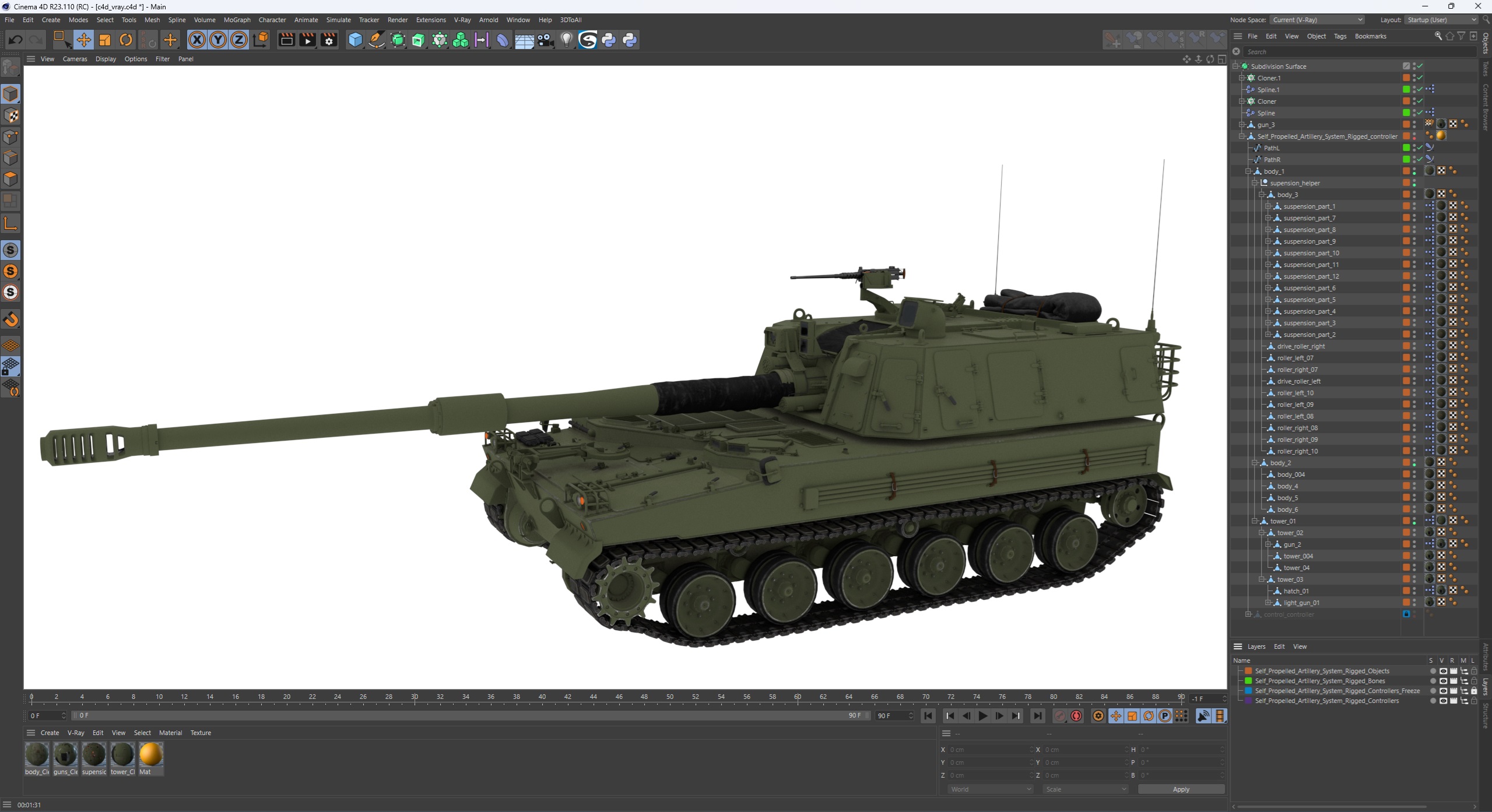Image resolution: width=1492 pixels, height=812 pixels.
Task: Toggle Cloner.1 enable checkmark
Action: click(1420, 78)
